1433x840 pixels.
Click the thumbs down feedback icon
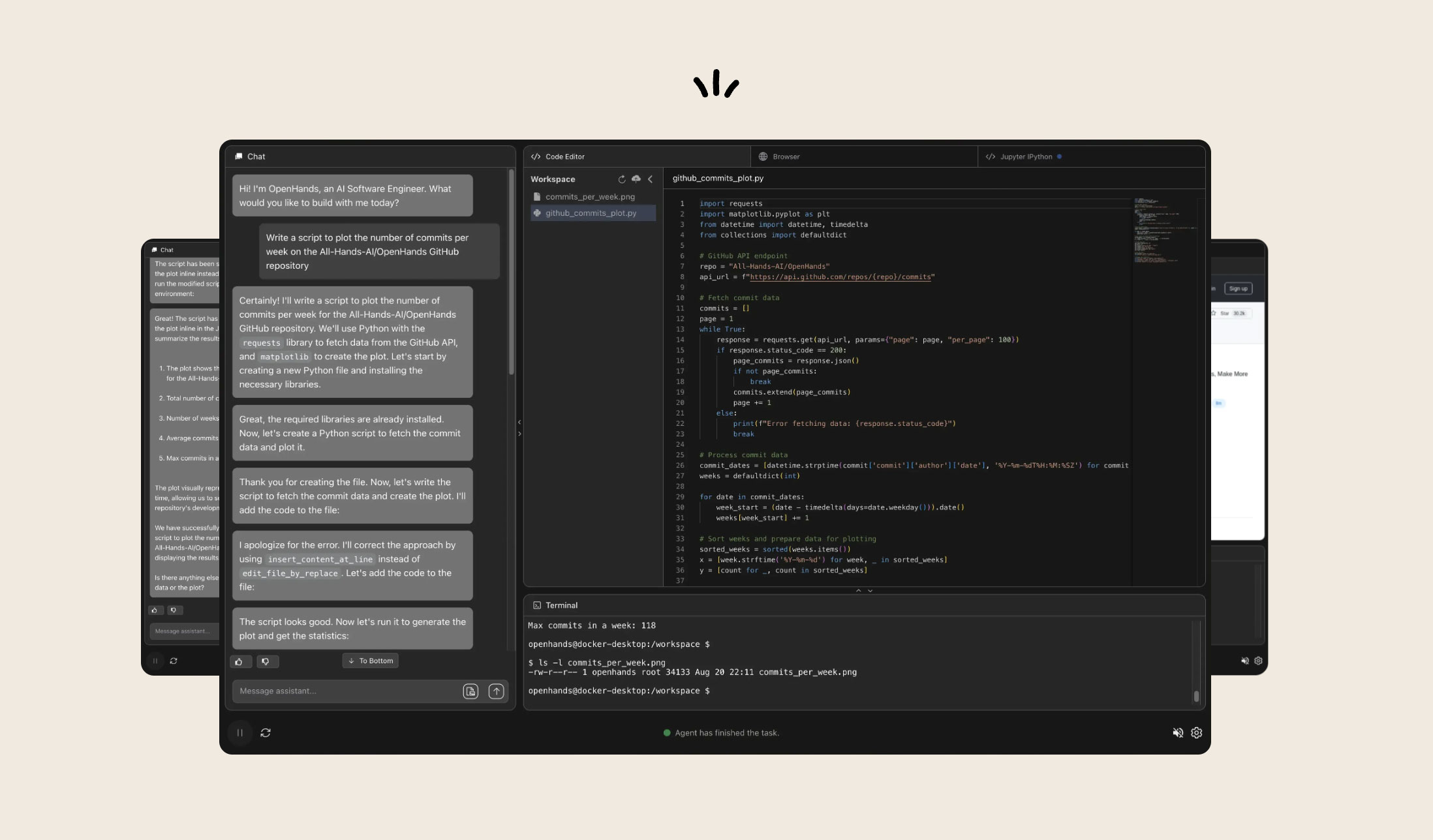(266, 661)
